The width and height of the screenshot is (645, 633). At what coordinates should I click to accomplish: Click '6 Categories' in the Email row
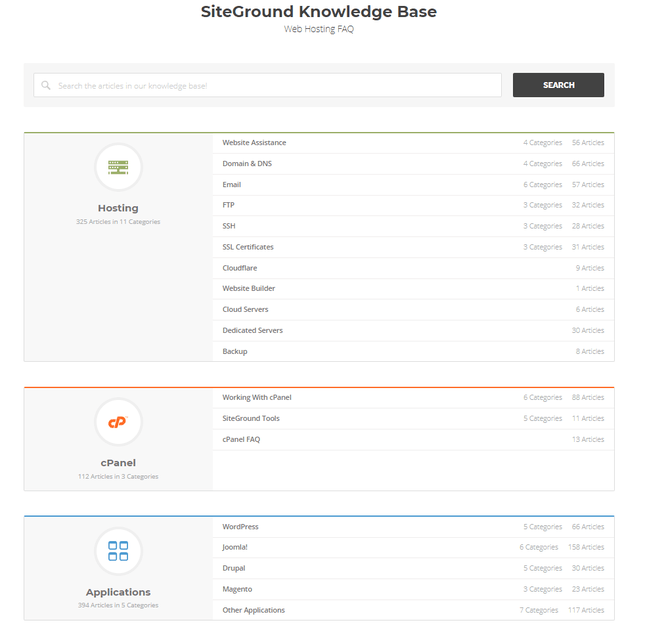coord(543,185)
